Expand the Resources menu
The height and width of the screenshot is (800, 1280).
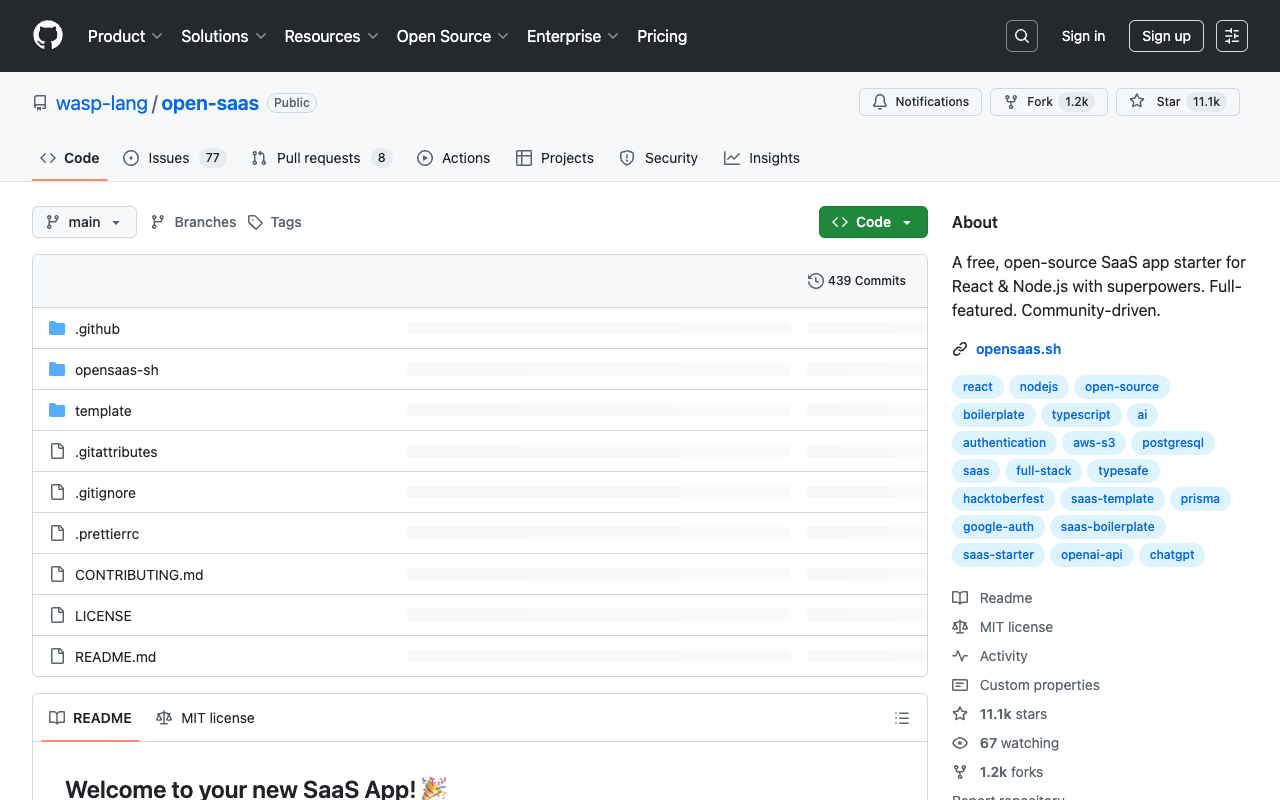coord(332,36)
